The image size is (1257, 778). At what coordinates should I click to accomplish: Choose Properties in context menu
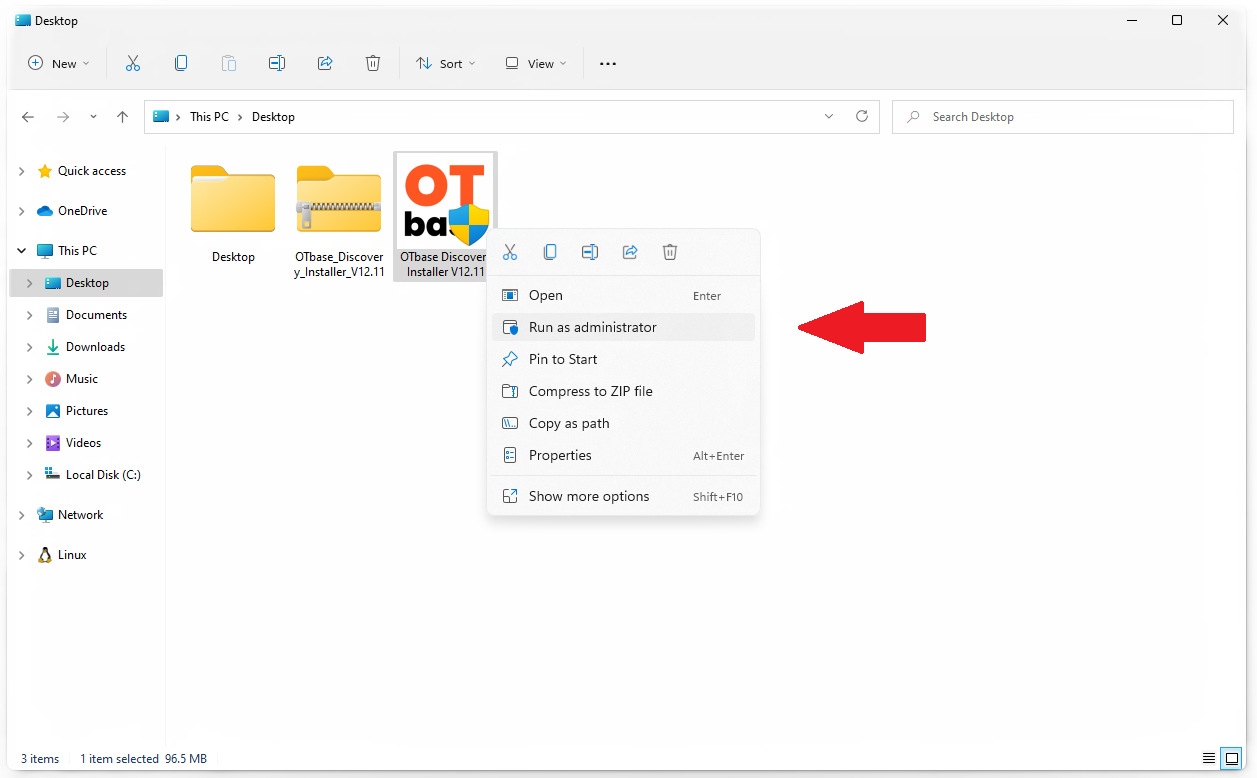pyautogui.click(x=623, y=455)
